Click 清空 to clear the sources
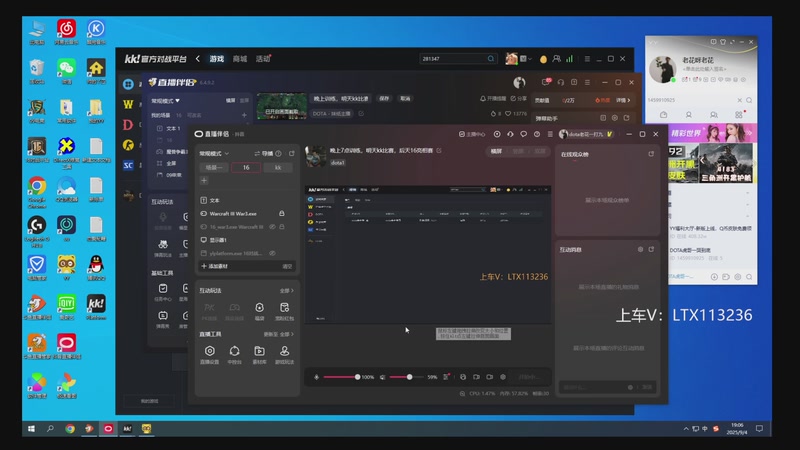Viewport: 800px width, 450px height. pos(287,266)
